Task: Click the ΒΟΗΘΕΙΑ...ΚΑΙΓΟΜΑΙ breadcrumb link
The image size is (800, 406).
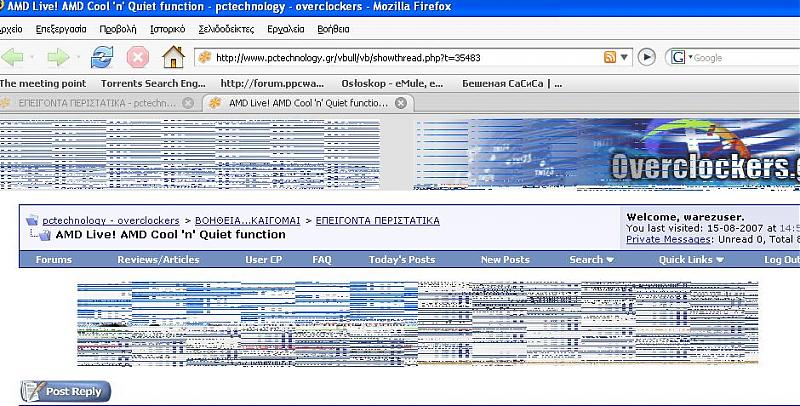Action: coord(247,220)
